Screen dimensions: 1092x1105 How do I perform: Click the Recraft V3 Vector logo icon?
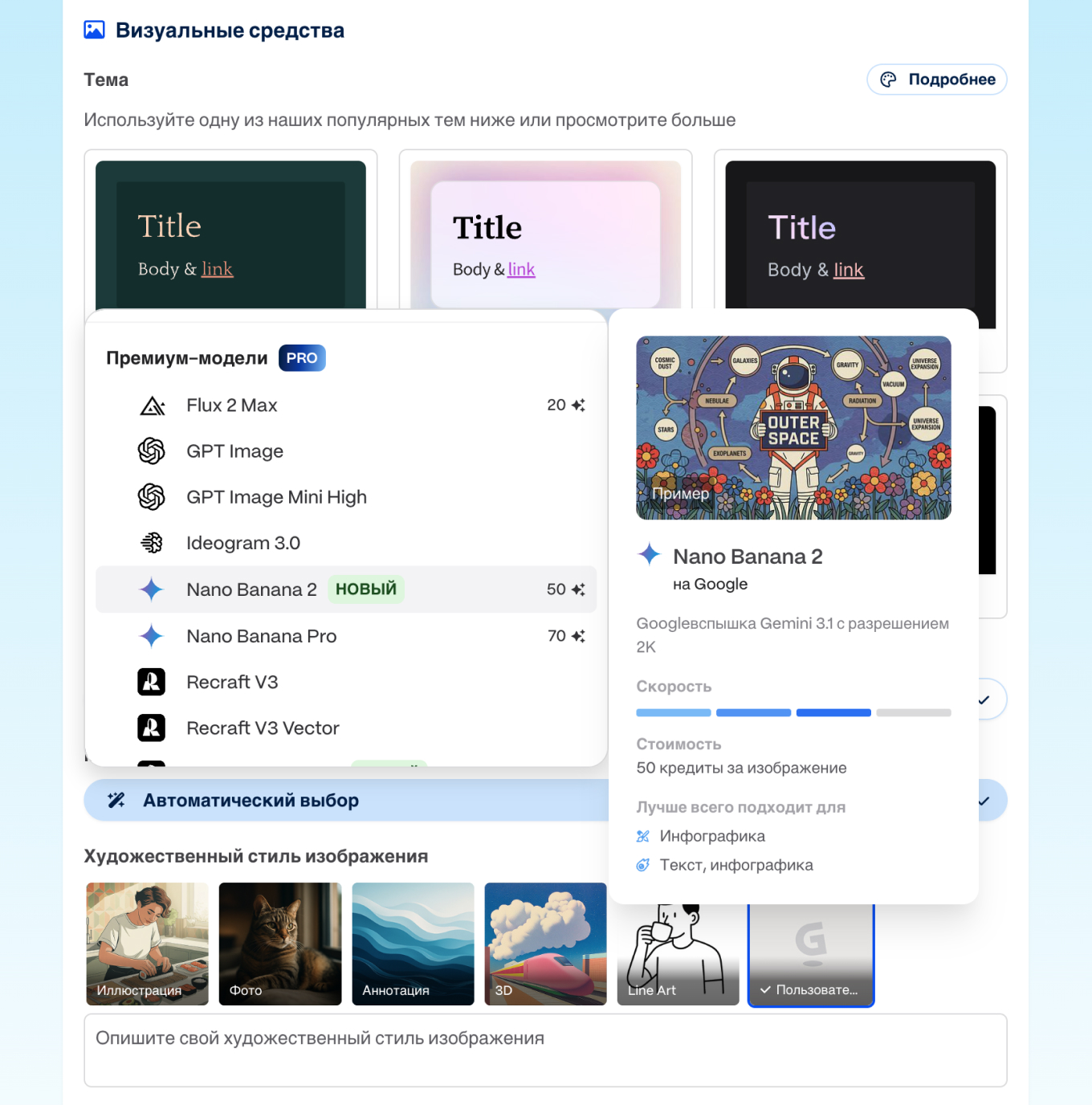[x=152, y=728]
